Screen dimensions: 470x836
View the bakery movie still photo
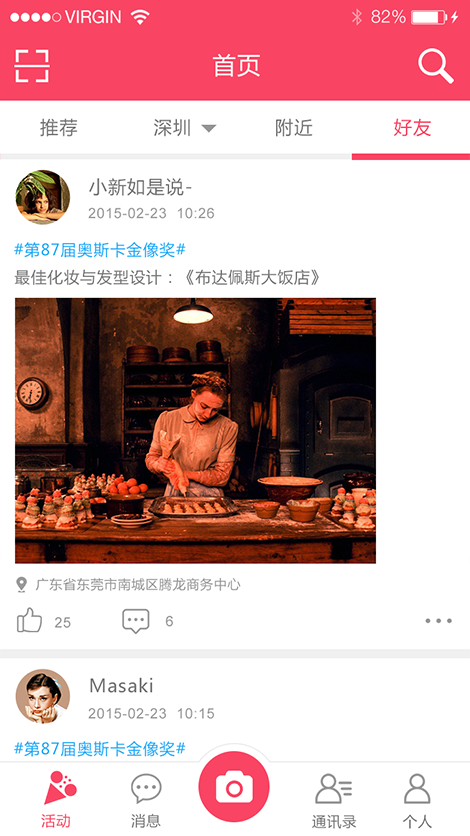click(195, 431)
